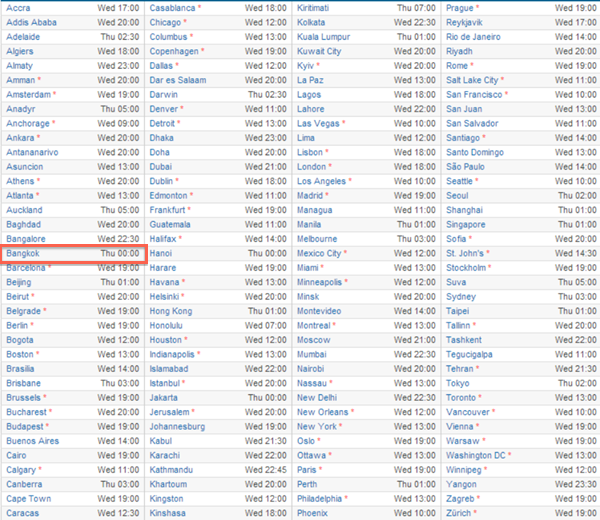
Task: Open the San Francisco link
Action: [x=476, y=94]
